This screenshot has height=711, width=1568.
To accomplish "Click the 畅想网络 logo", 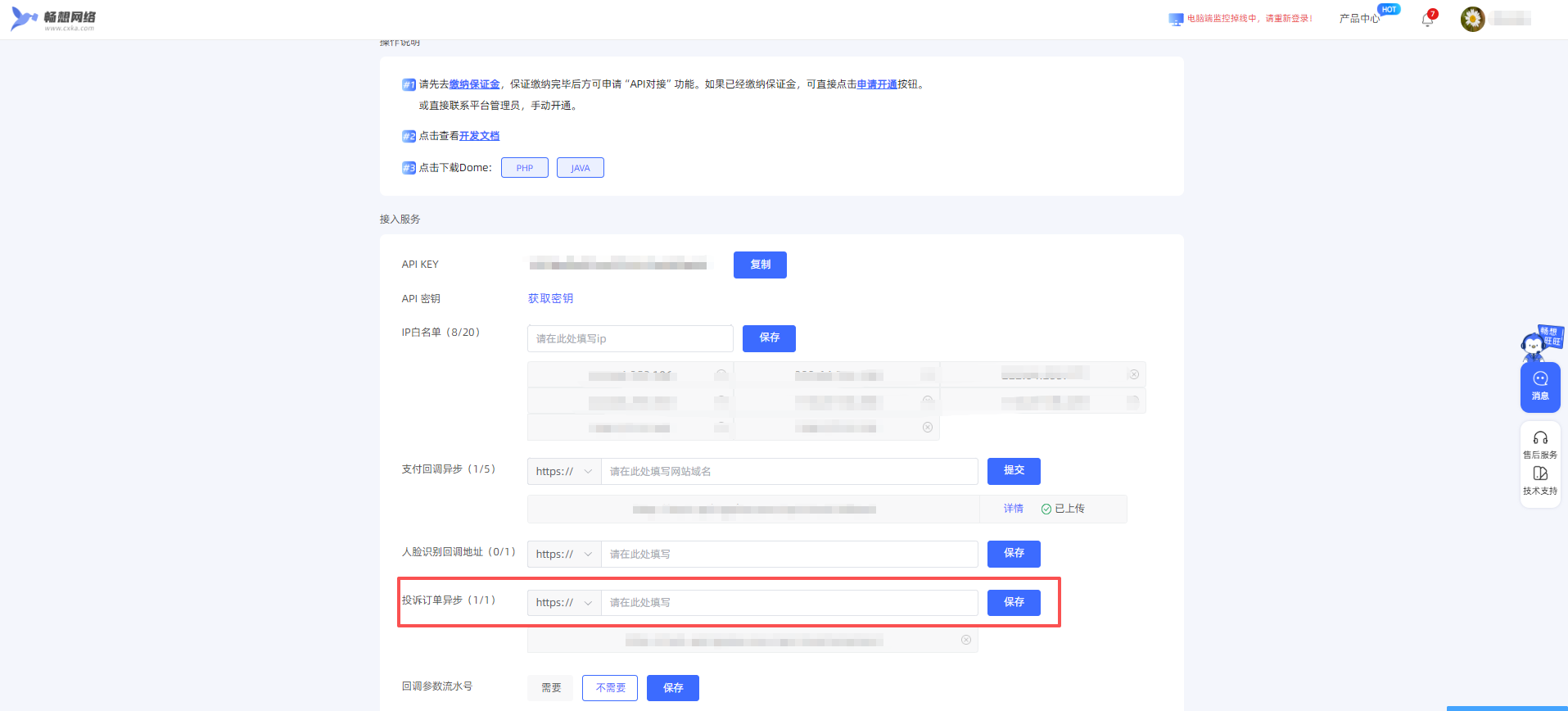I will (54, 19).
